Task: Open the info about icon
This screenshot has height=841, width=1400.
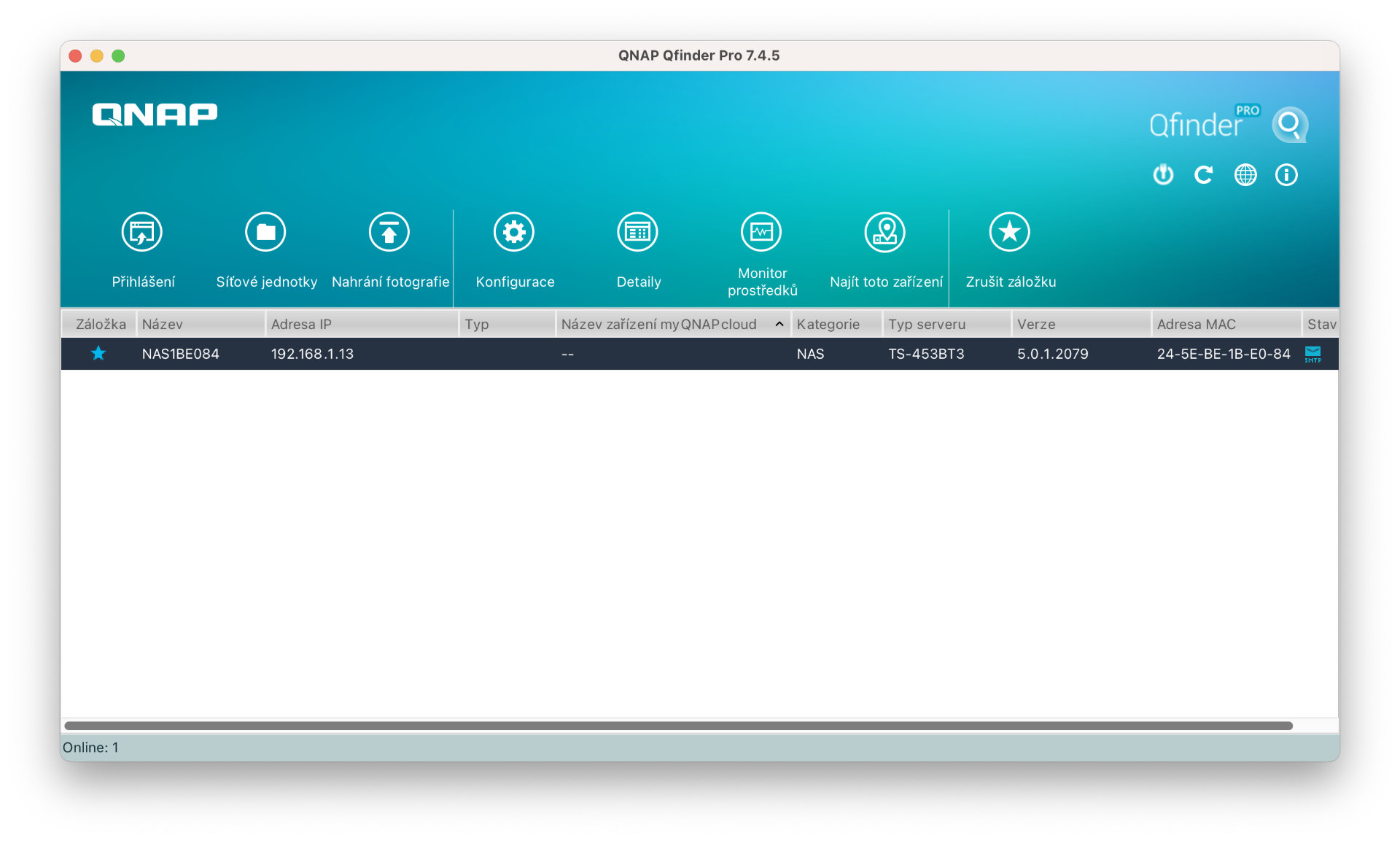Action: [x=1286, y=175]
